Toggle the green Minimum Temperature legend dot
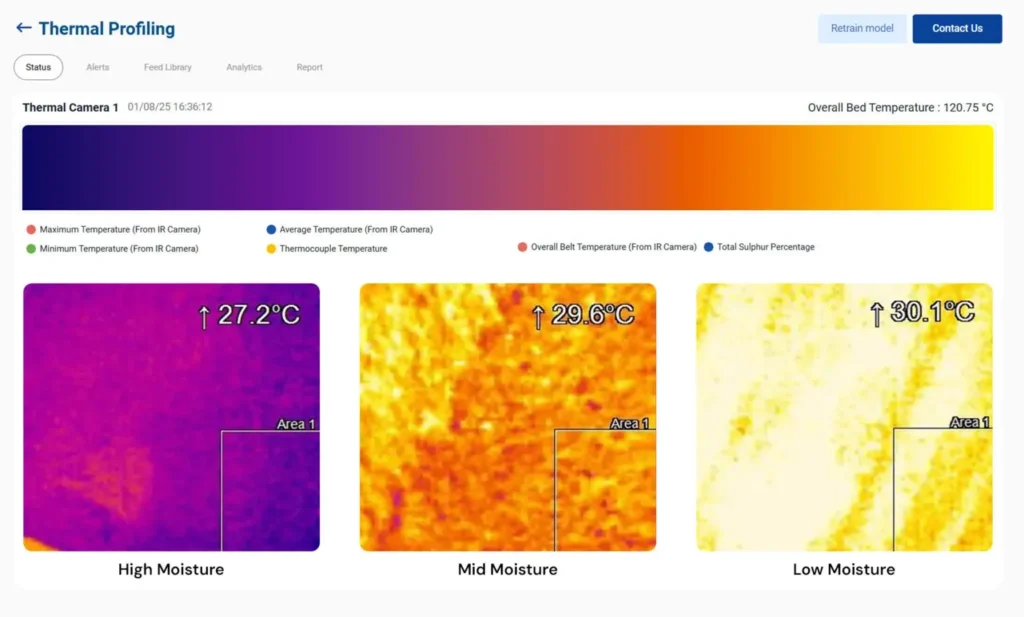 (x=31, y=249)
